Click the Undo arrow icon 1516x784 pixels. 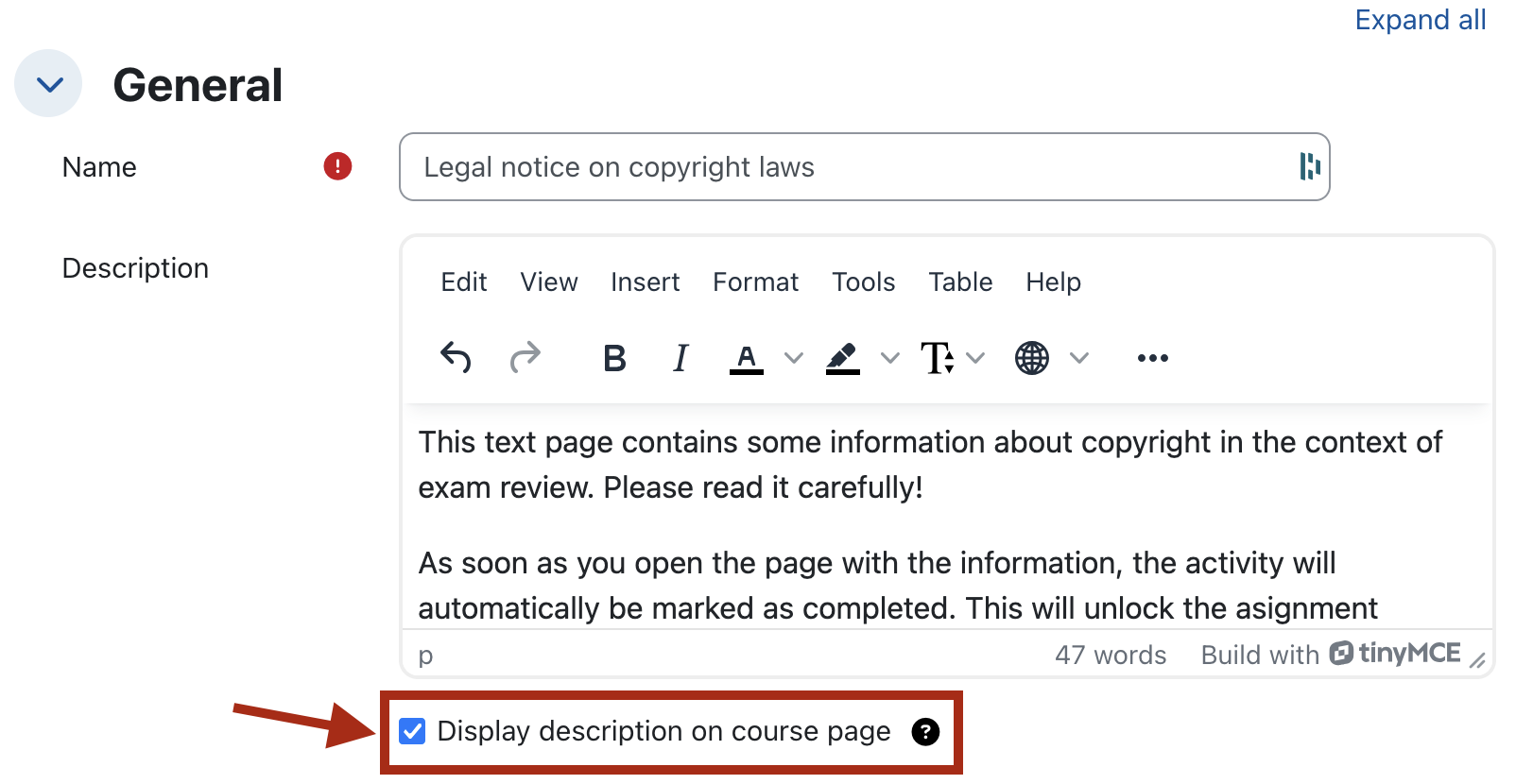coord(456,358)
